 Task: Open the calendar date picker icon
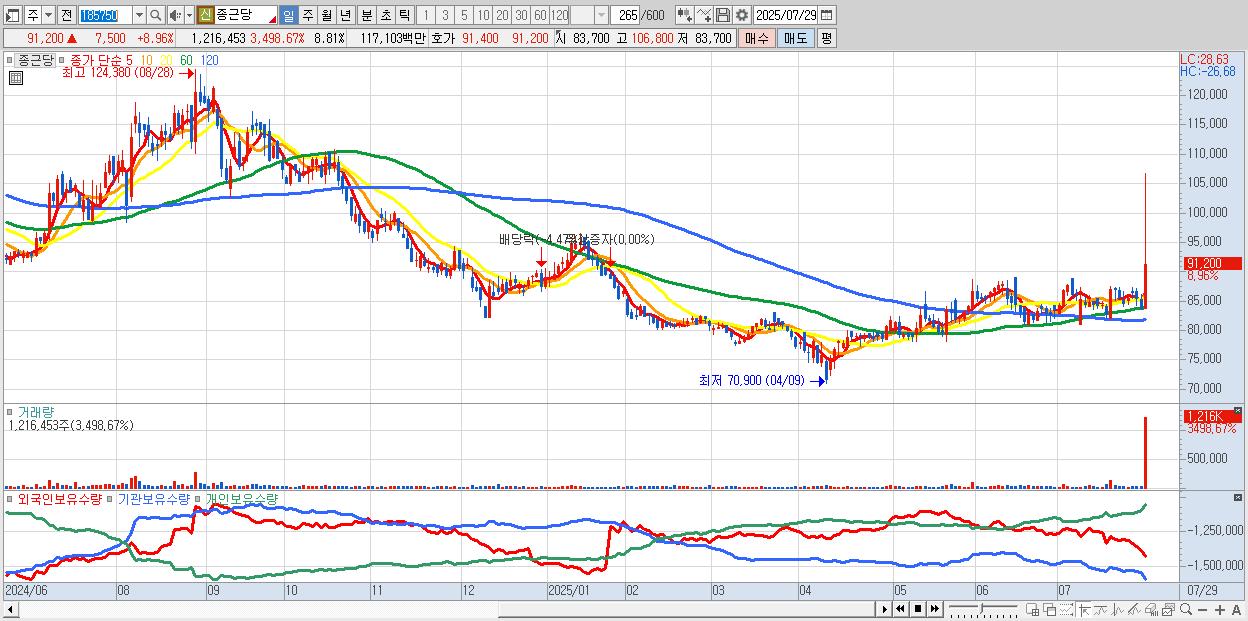point(826,16)
